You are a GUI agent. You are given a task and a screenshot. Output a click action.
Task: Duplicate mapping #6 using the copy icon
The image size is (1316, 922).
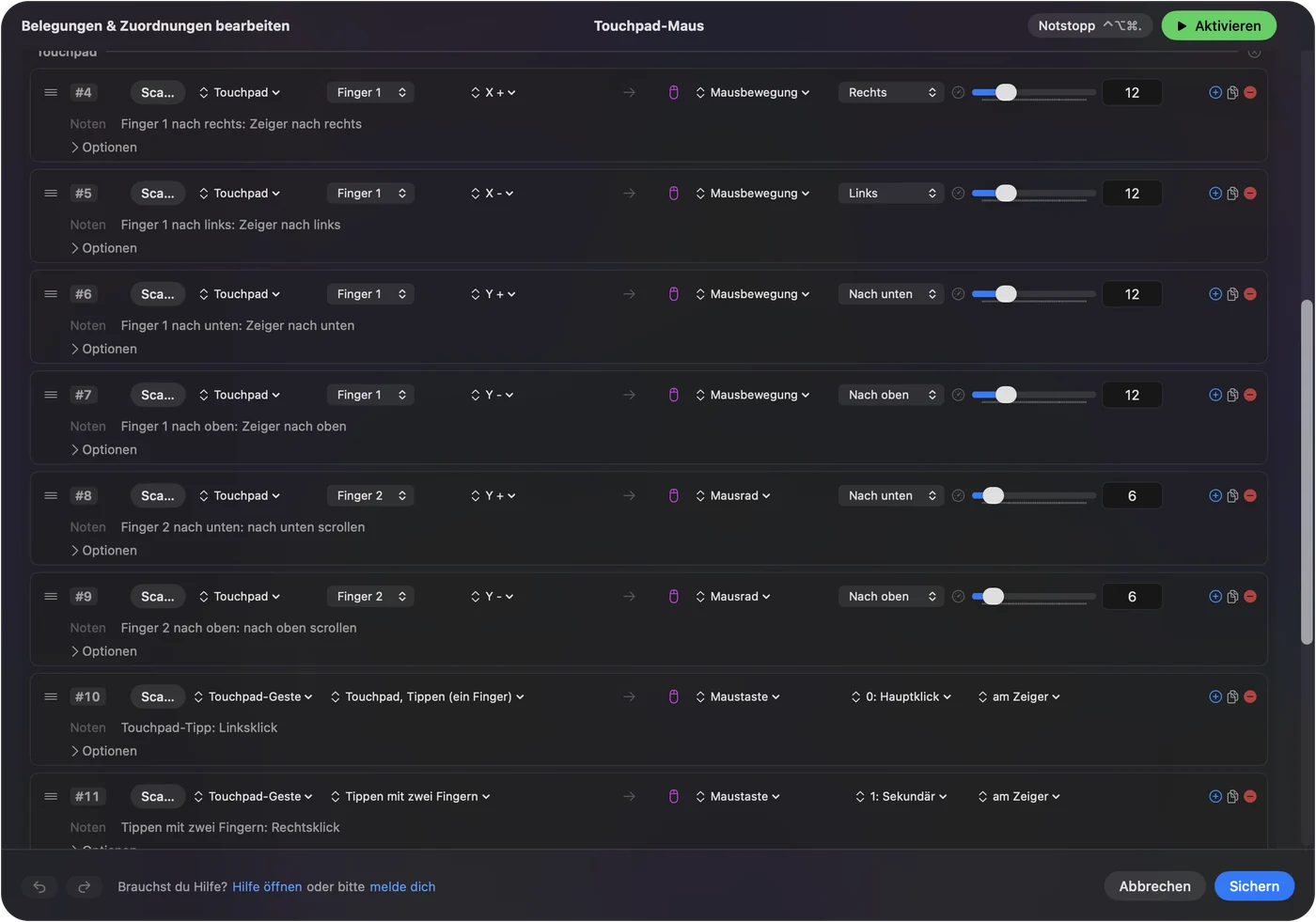[1232, 294]
